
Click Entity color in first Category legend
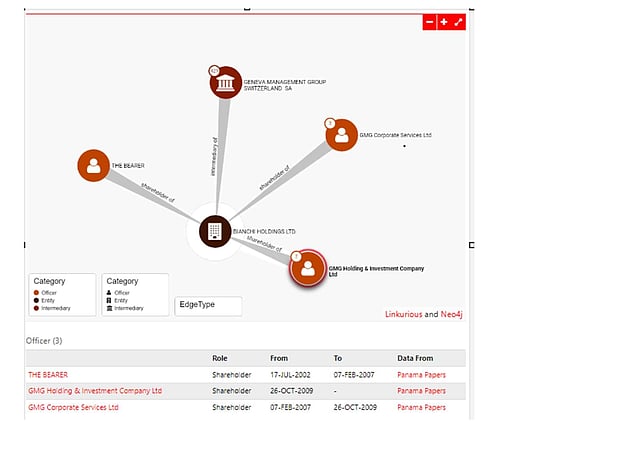click(36, 300)
